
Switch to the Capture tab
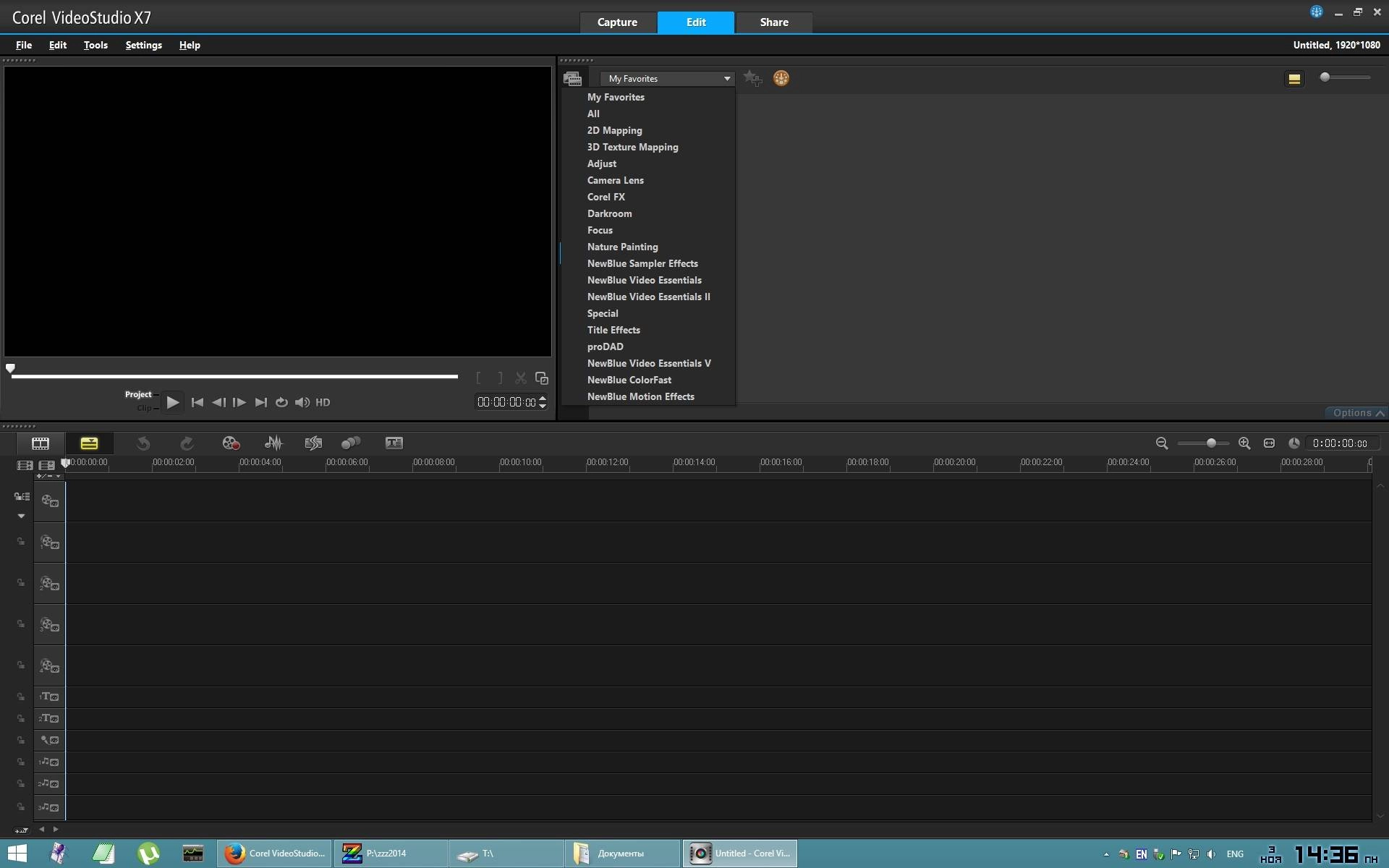click(617, 22)
